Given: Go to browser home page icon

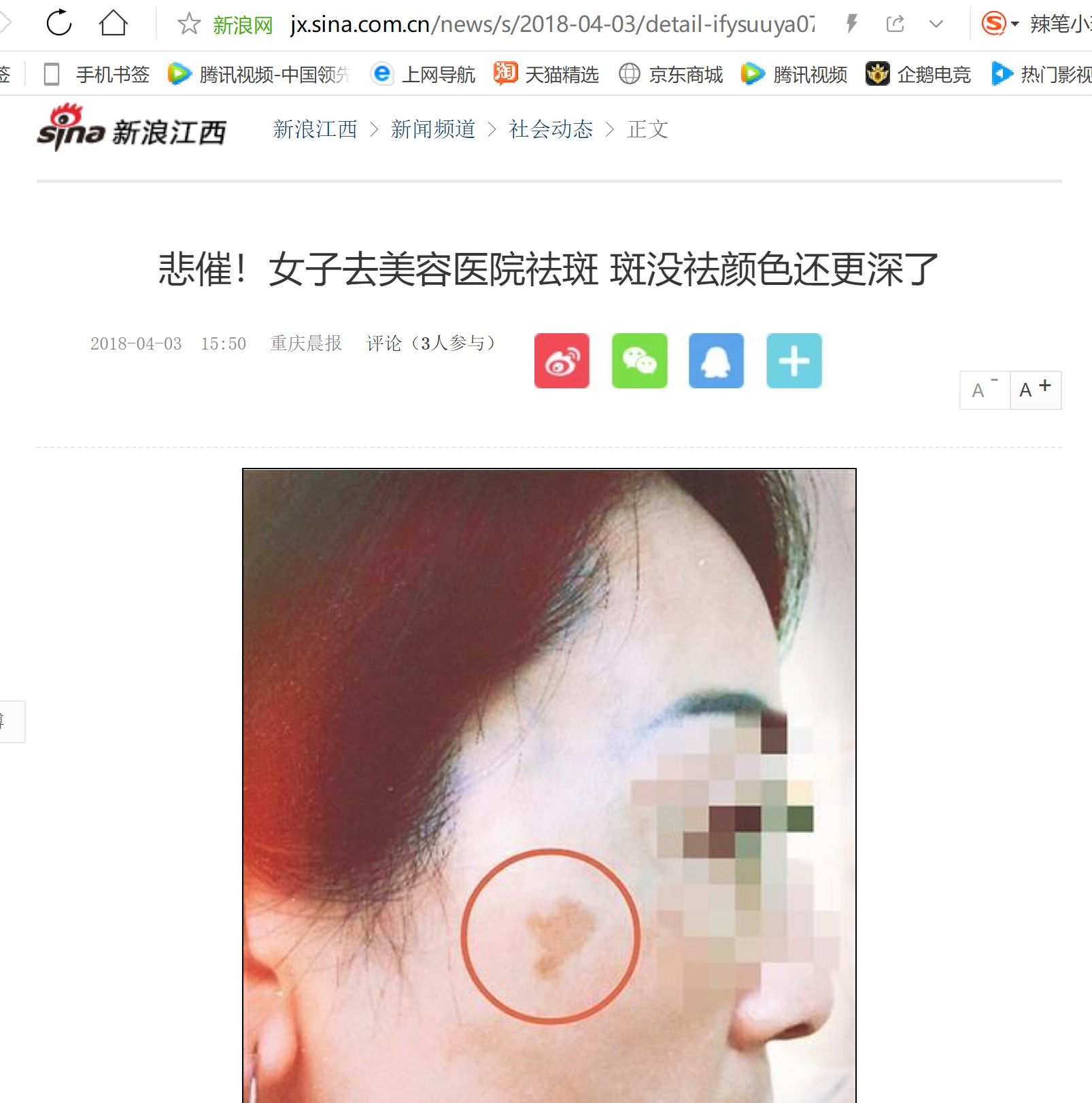Looking at the screenshot, I should pyautogui.click(x=113, y=23).
